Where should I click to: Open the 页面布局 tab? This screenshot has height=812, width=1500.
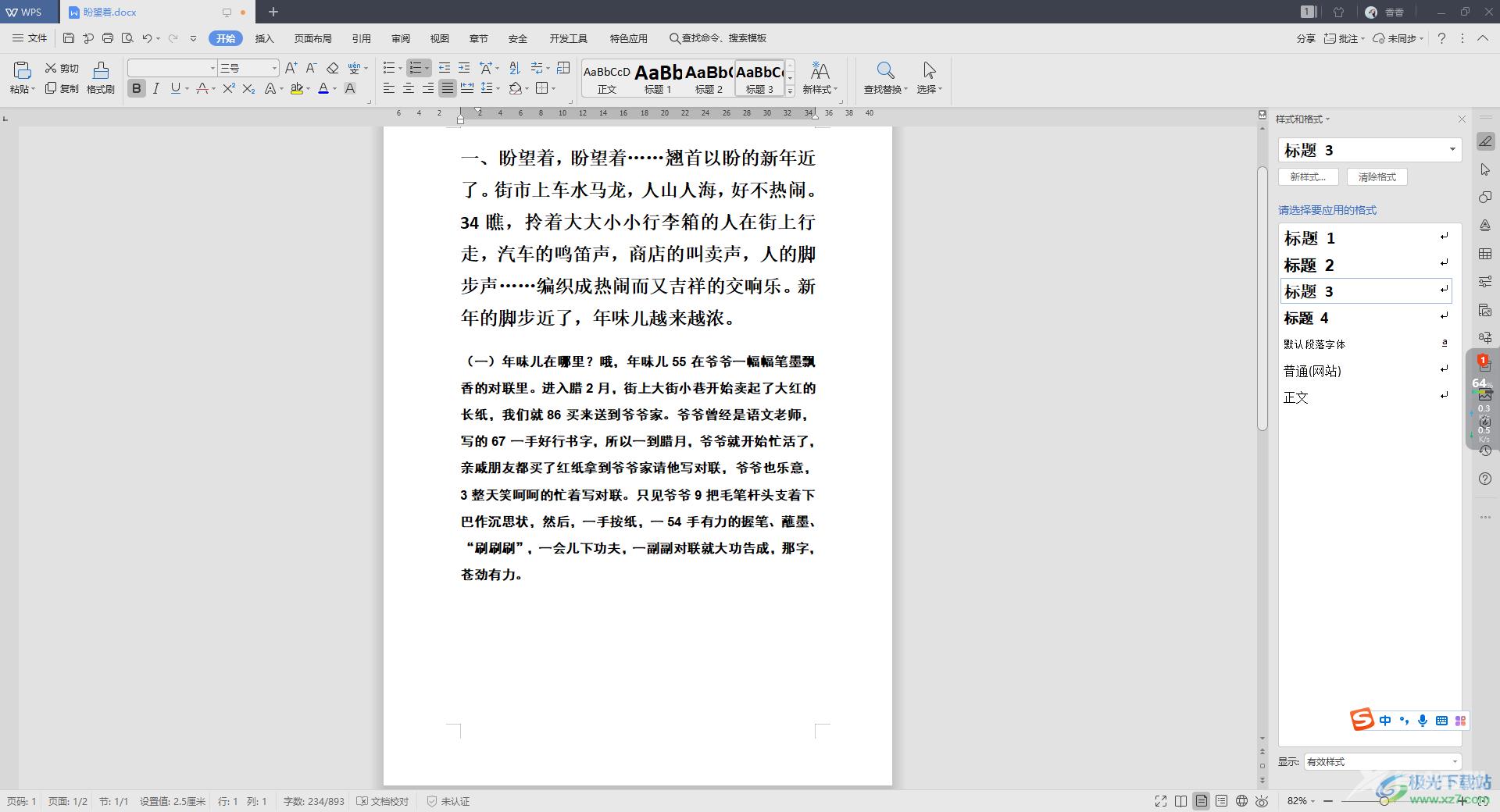(313, 38)
